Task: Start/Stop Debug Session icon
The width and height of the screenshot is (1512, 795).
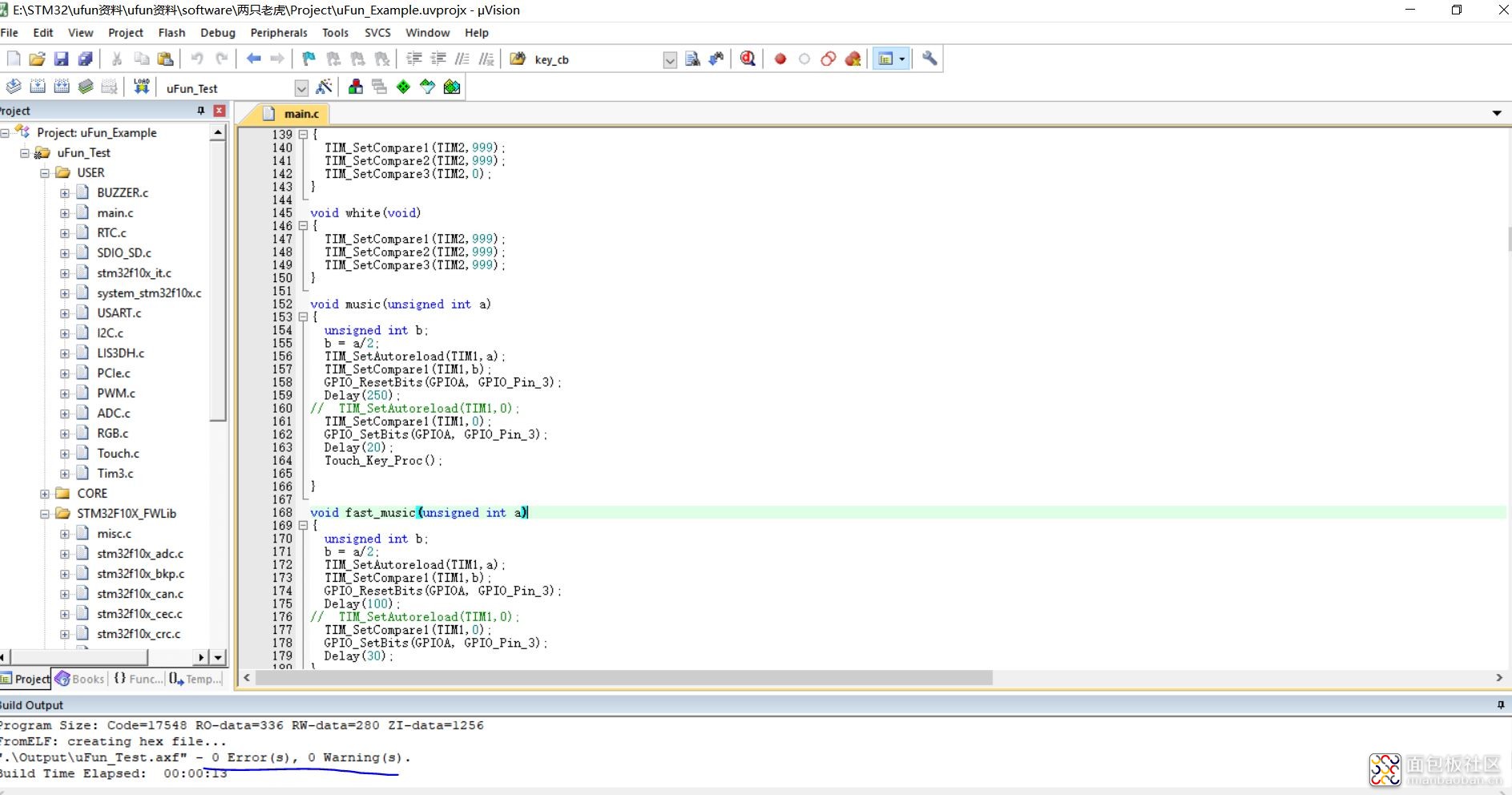Action: click(748, 59)
